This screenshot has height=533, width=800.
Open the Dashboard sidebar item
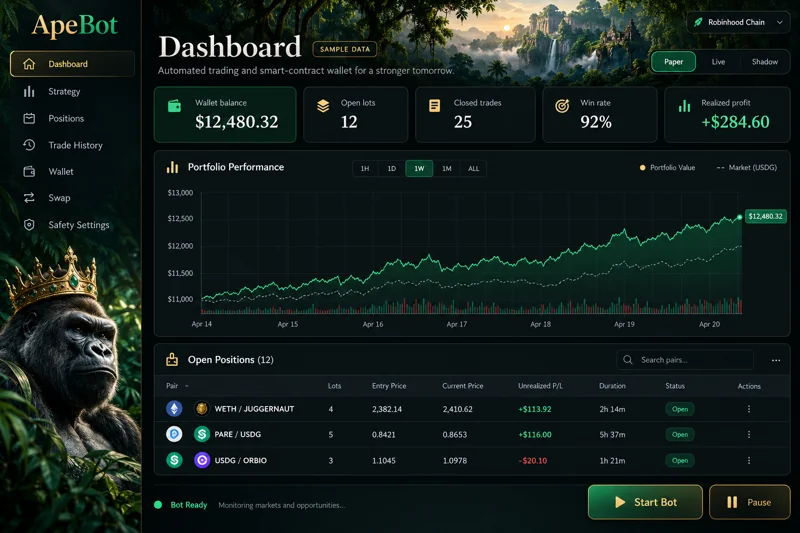[72, 64]
